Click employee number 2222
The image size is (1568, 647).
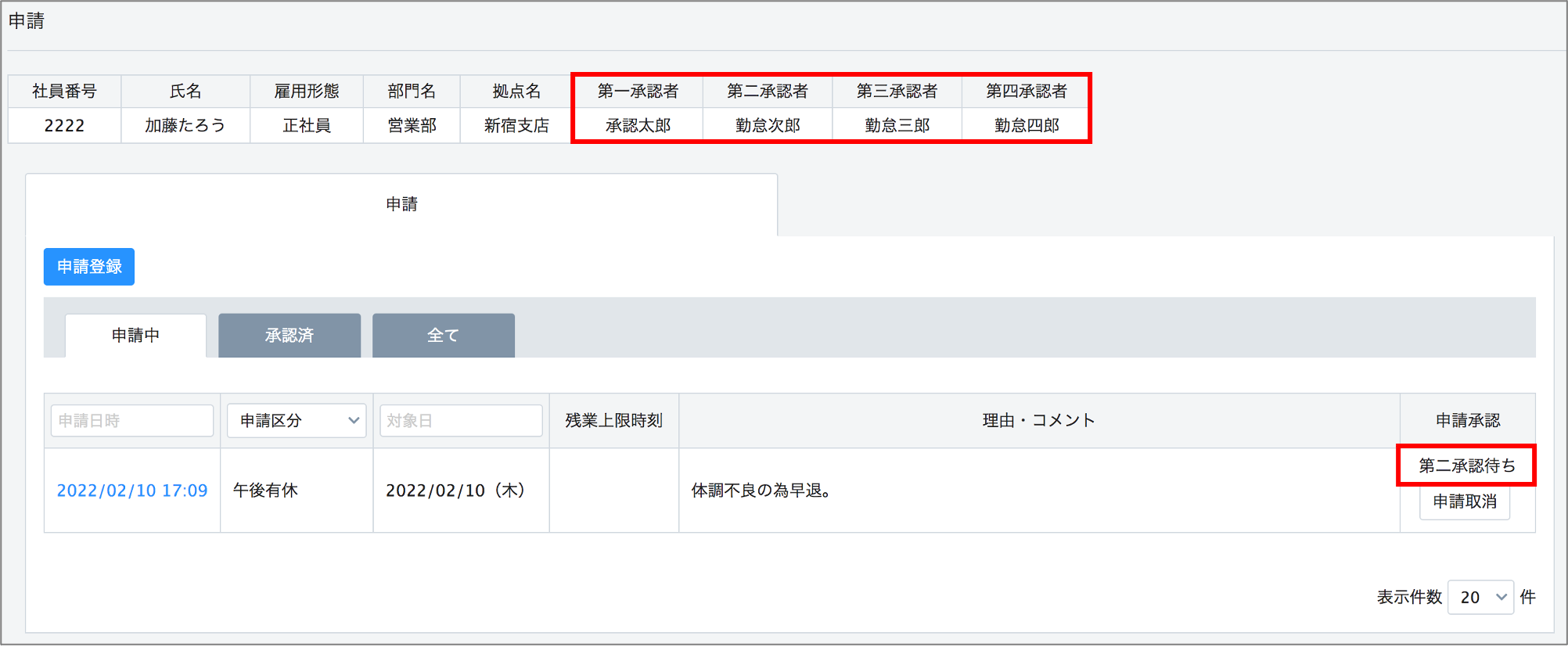[x=64, y=126]
